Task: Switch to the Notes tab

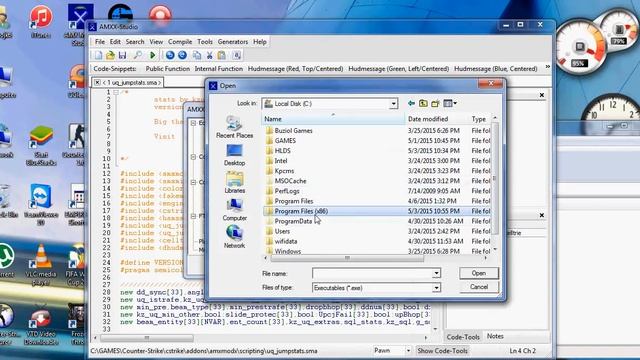Action: click(x=495, y=336)
